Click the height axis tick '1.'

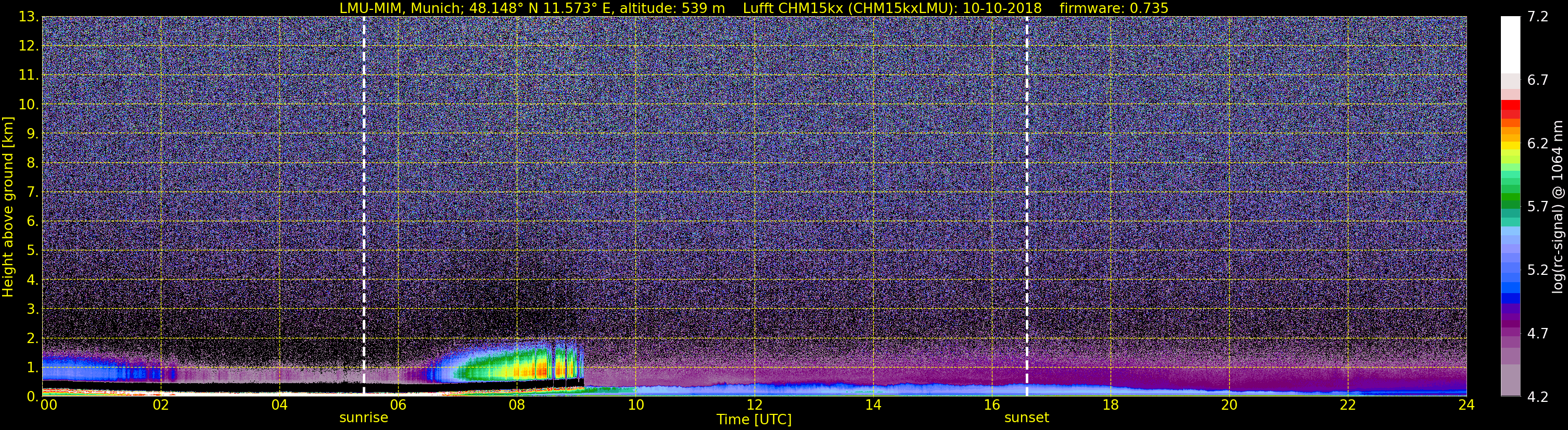click(32, 367)
